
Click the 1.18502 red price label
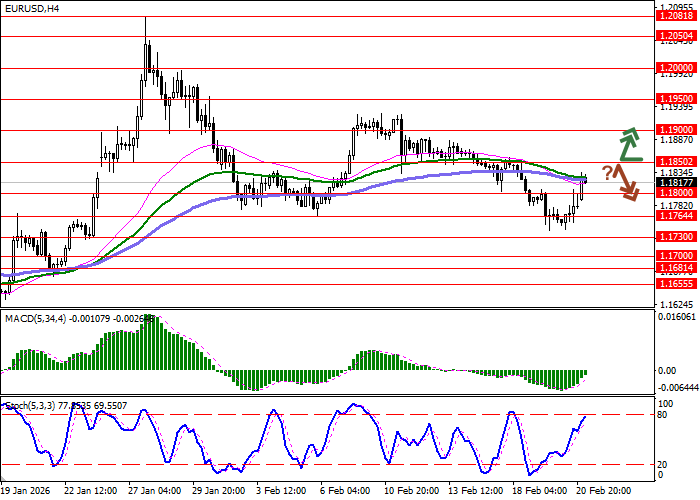(677, 161)
